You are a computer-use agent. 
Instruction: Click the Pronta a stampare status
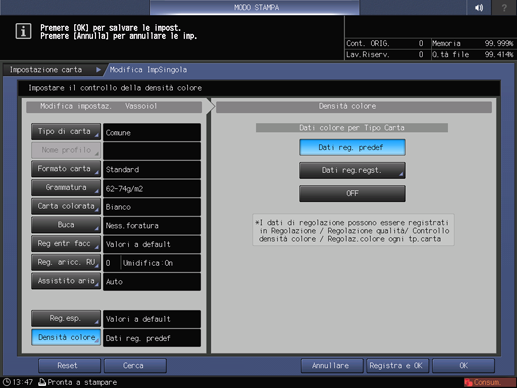82,382
